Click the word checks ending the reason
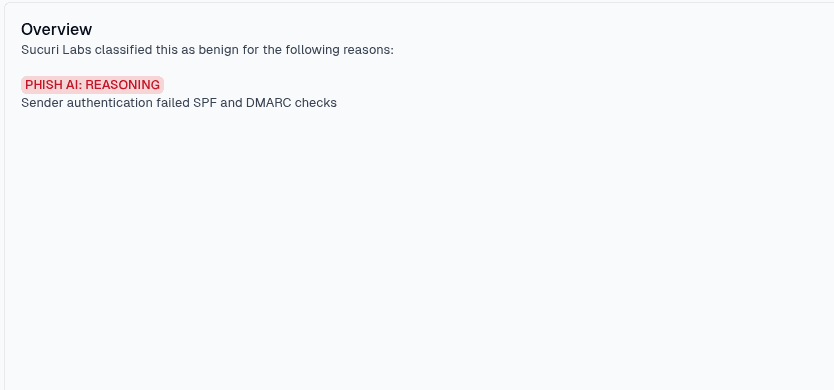This screenshot has height=390, width=834. coord(316,103)
